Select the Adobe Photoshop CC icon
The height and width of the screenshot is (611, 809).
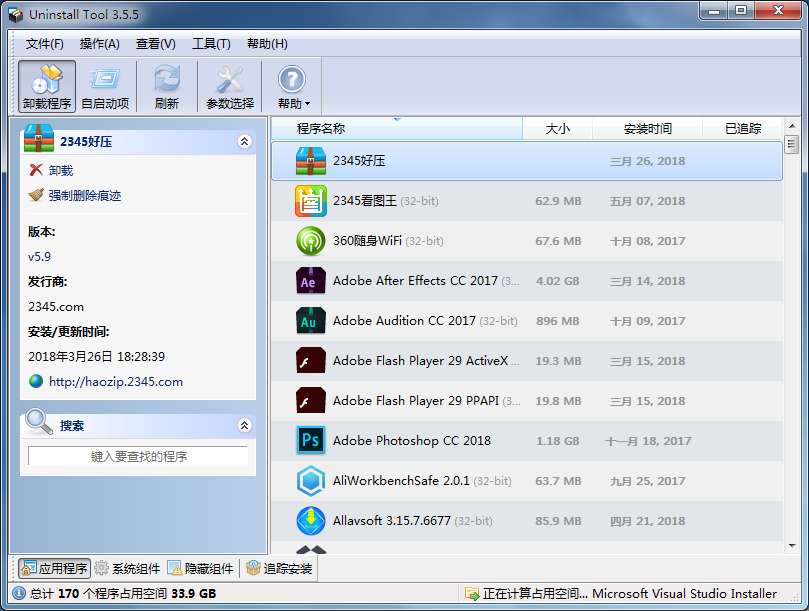coord(311,441)
